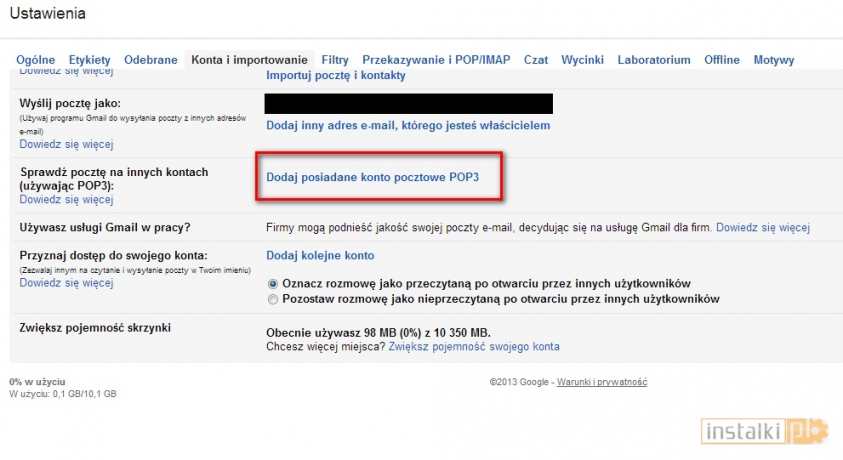Click the '0% w użyciu' footer text
Image resolution: width=843 pixels, height=460 pixels.
click(x=37, y=382)
